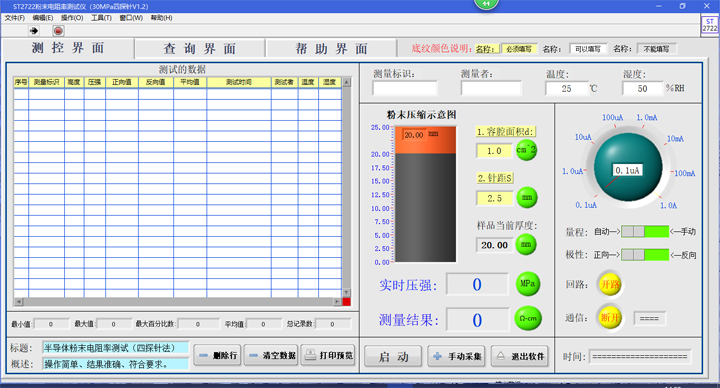720x388 pixels.
Task: Click the table's vertical scrollbar down arrow
Action: [347, 292]
